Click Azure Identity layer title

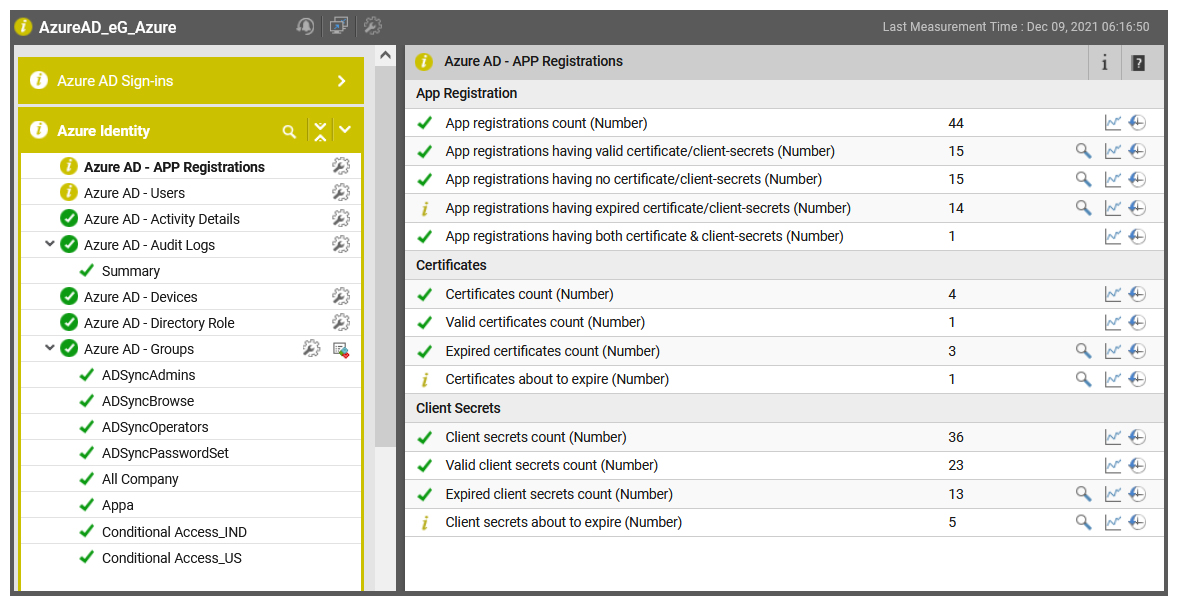[x=104, y=131]
